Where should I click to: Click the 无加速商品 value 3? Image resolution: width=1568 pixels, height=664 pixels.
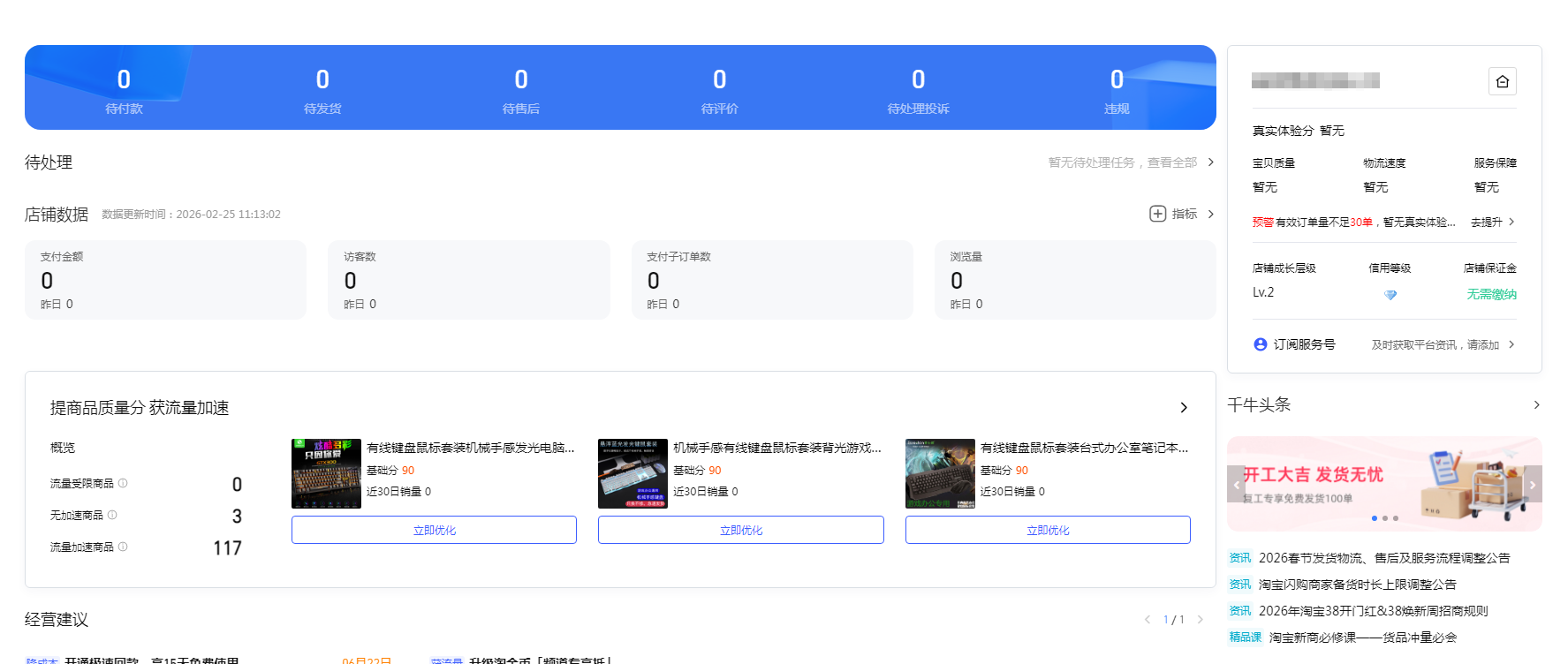(237, 517)
